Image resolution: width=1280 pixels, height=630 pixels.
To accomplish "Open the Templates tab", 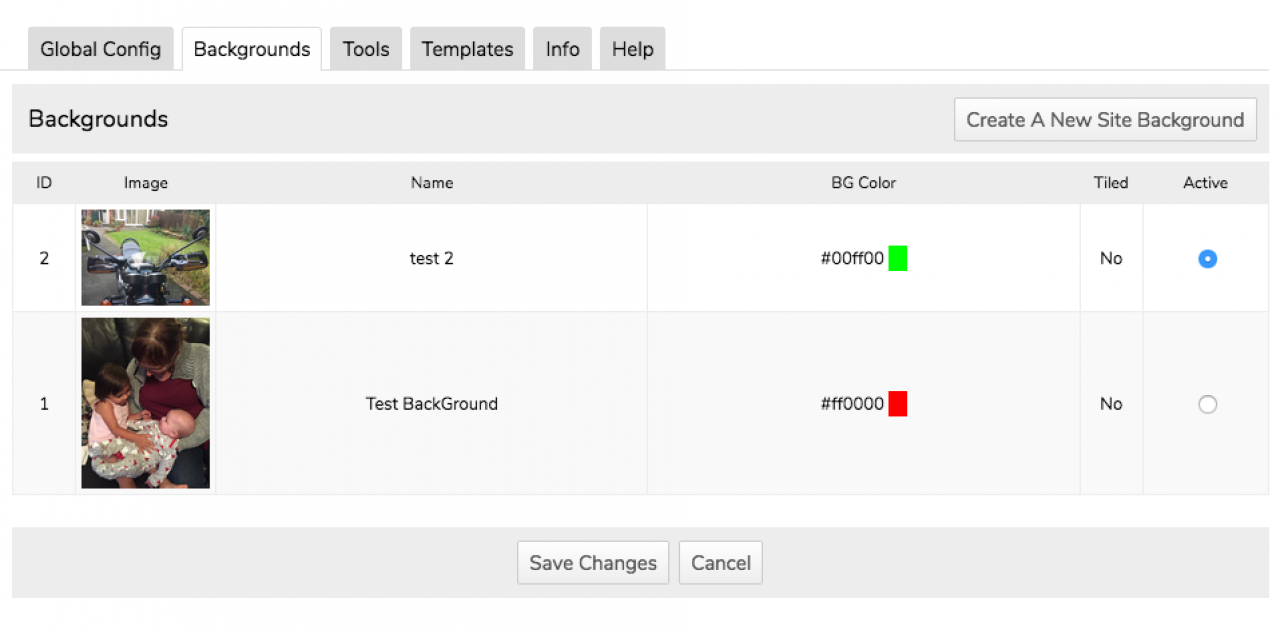I will 467,49.
